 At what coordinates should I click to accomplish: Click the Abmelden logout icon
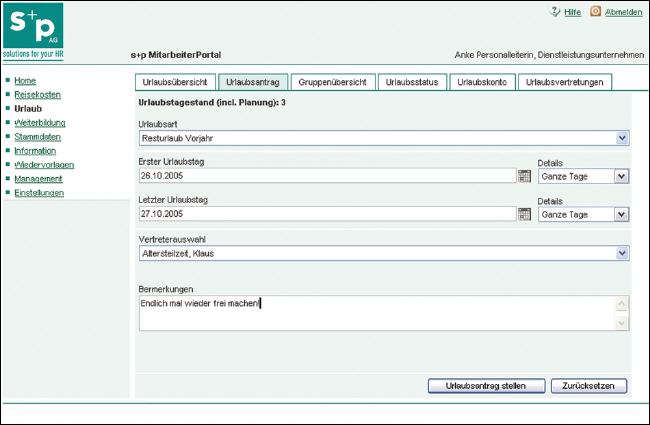596,12
